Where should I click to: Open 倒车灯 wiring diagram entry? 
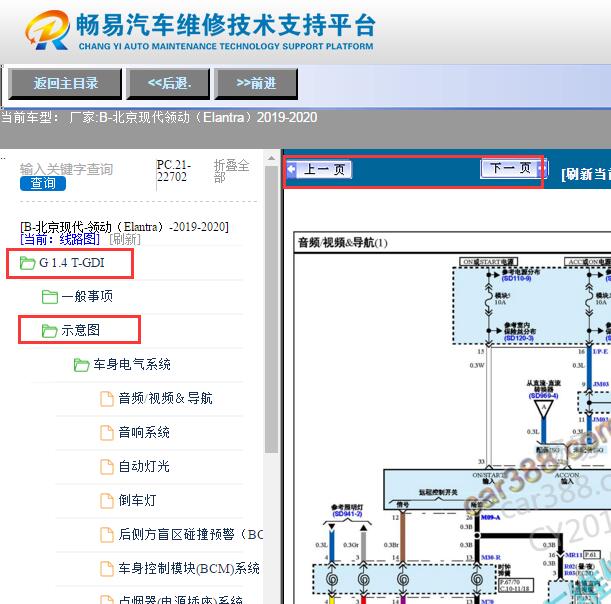tap(138, 500)
